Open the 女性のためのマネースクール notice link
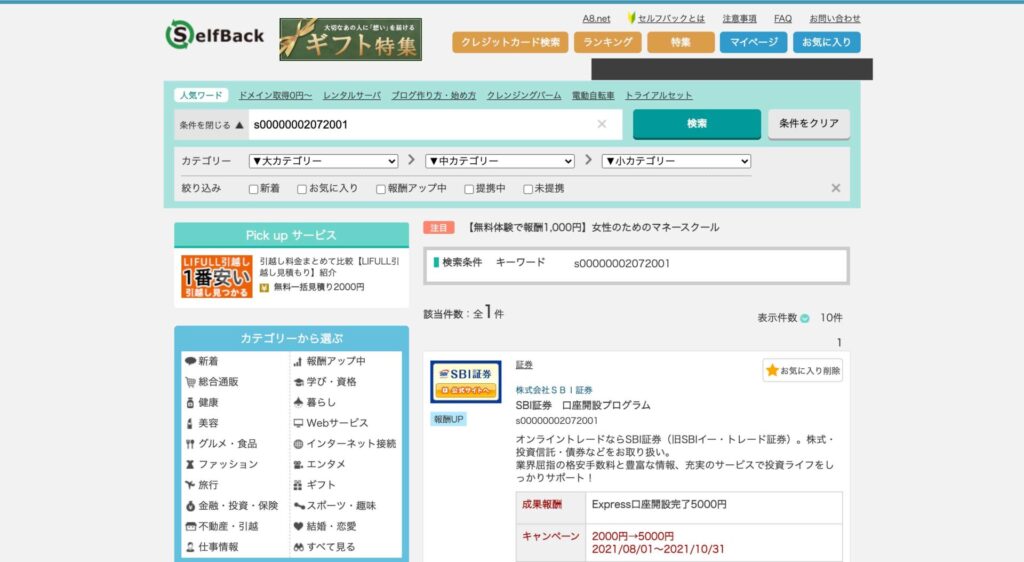 [x=594, y=227]
